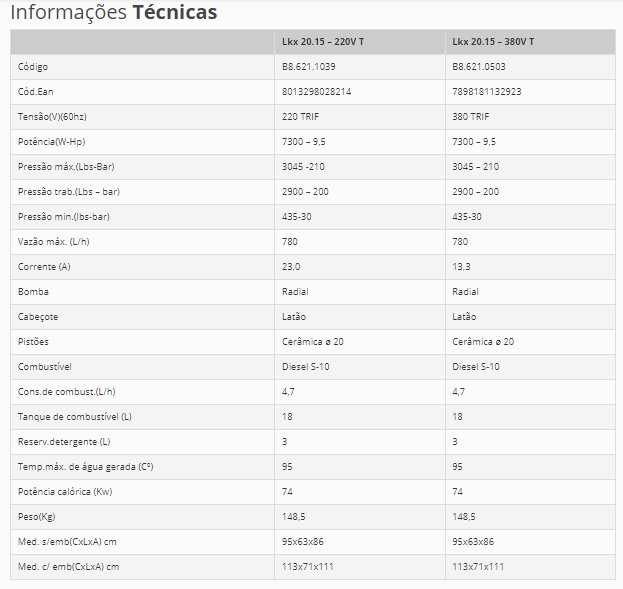Select the Lkx 20.15 – 380V T column header
The height and width of the screenshot is (589, 623).
pos(493,42)
